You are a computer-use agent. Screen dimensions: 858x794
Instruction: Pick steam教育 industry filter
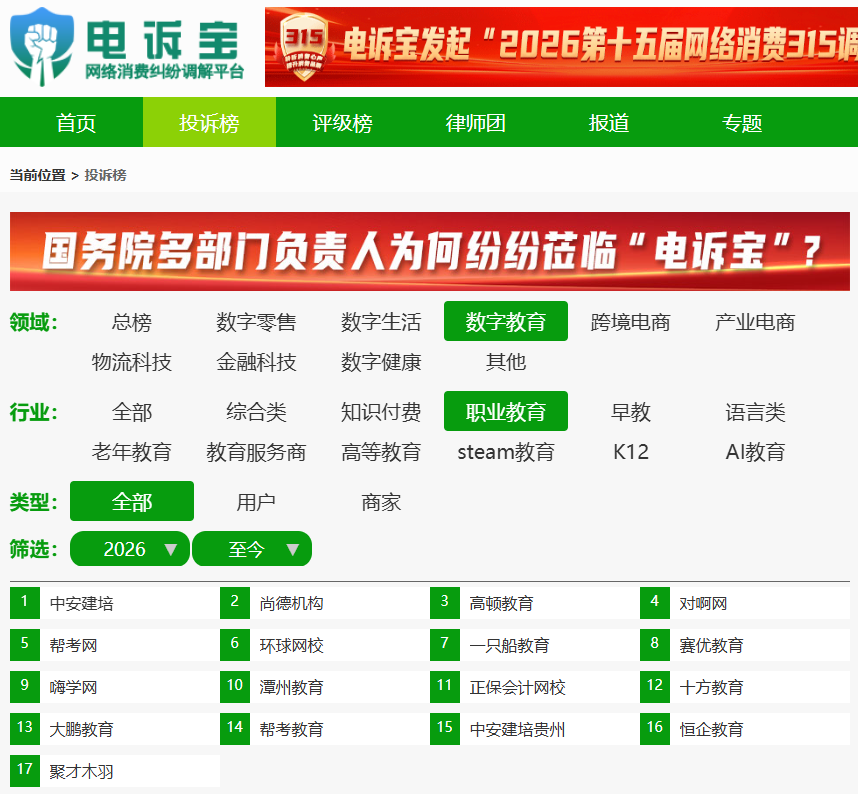(506, 452)
